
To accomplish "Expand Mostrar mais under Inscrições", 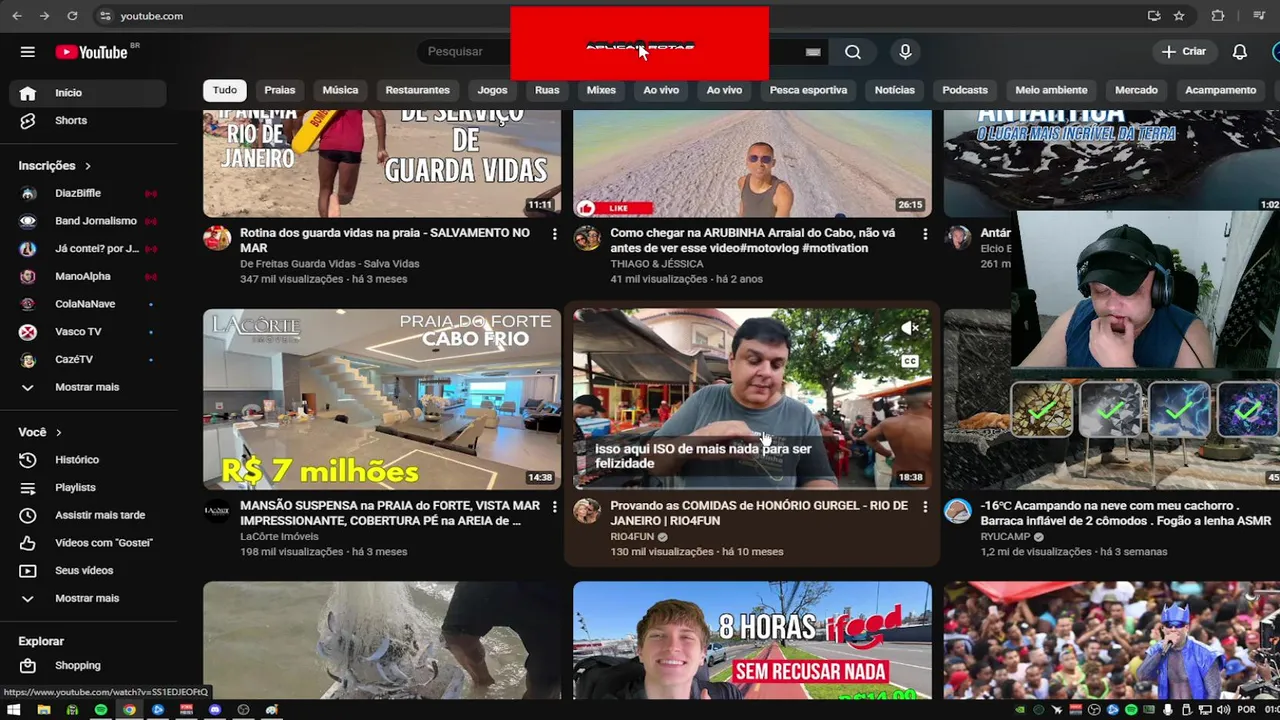I will click(88, 387).
